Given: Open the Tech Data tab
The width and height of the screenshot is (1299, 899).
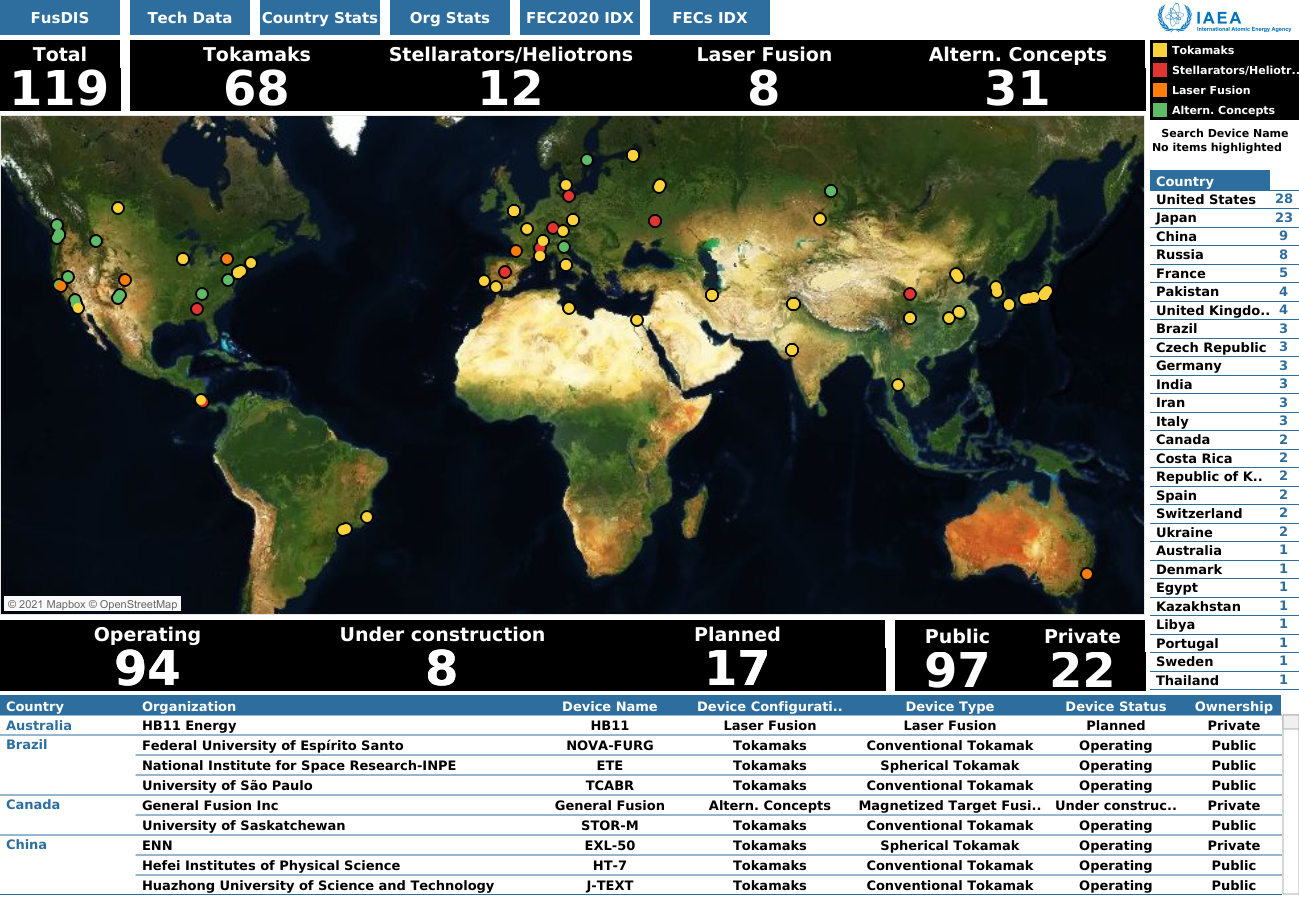Looking at the screenshot, I should (189, 18).
